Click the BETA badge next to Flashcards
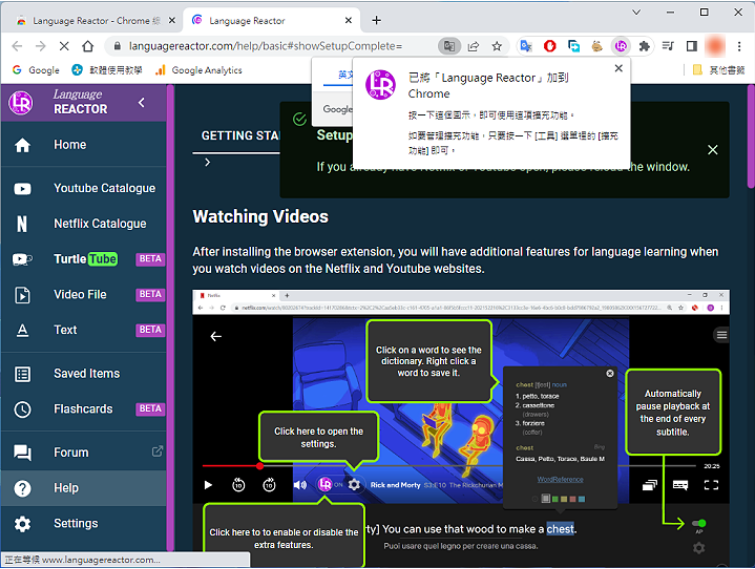Image resolution: width=755 pixels, height=569 pixels. point(150,409)
